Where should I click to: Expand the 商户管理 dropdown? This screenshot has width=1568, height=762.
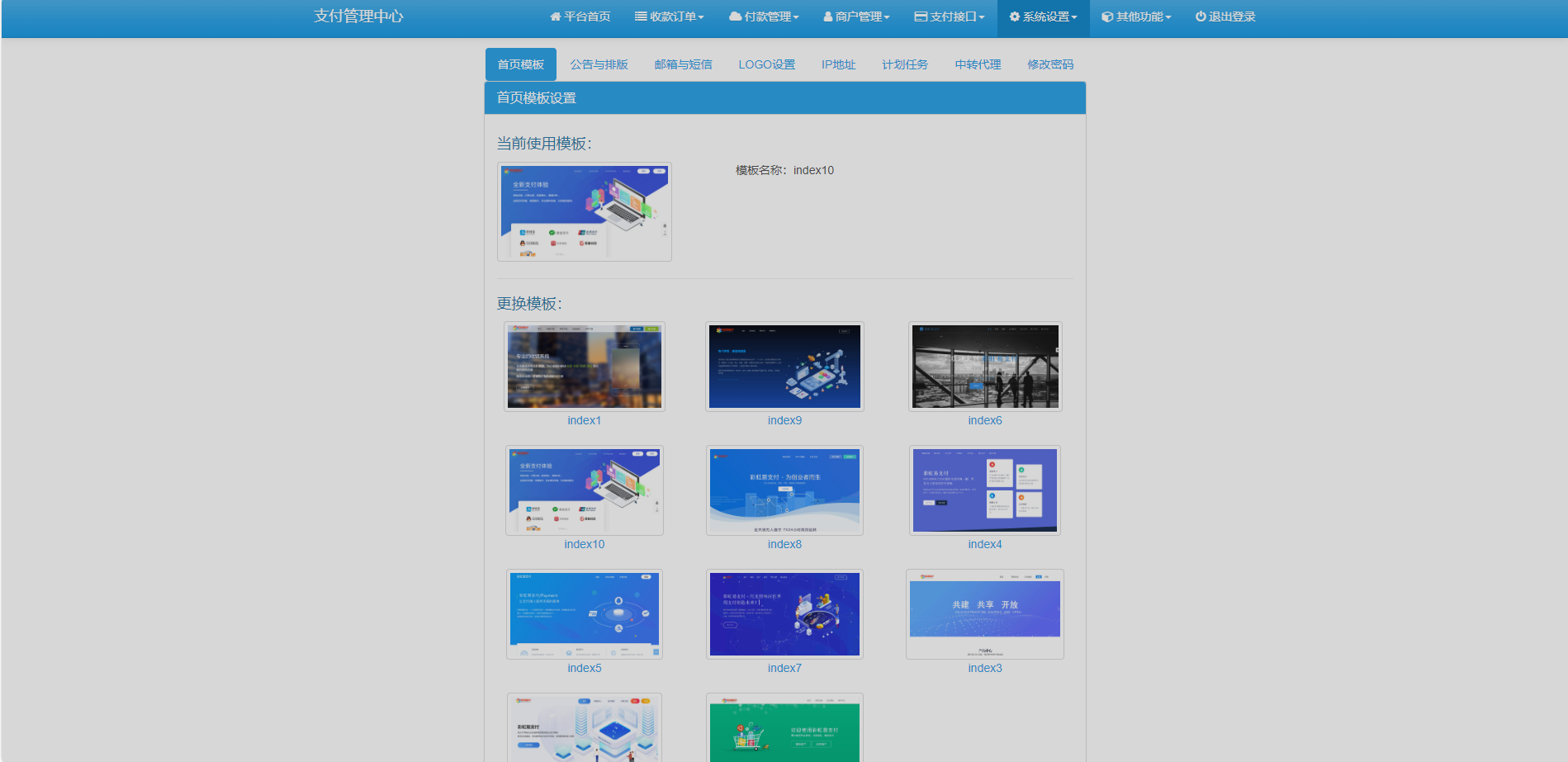(x=856, y=15)
